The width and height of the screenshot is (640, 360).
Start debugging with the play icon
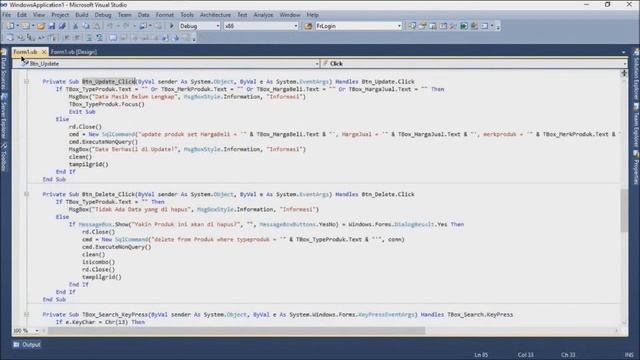[x=172, y=26]
